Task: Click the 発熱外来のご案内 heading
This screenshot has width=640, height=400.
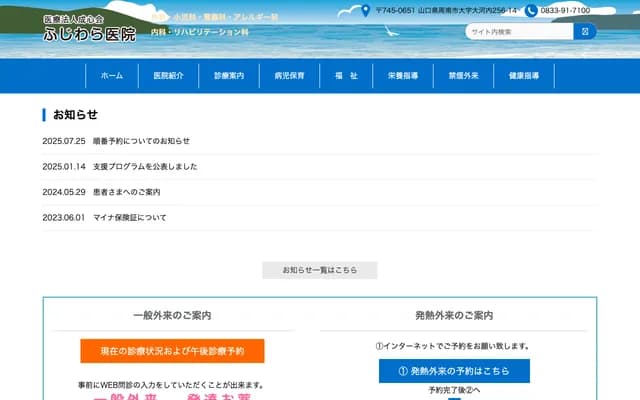Action: coord(454,316)
